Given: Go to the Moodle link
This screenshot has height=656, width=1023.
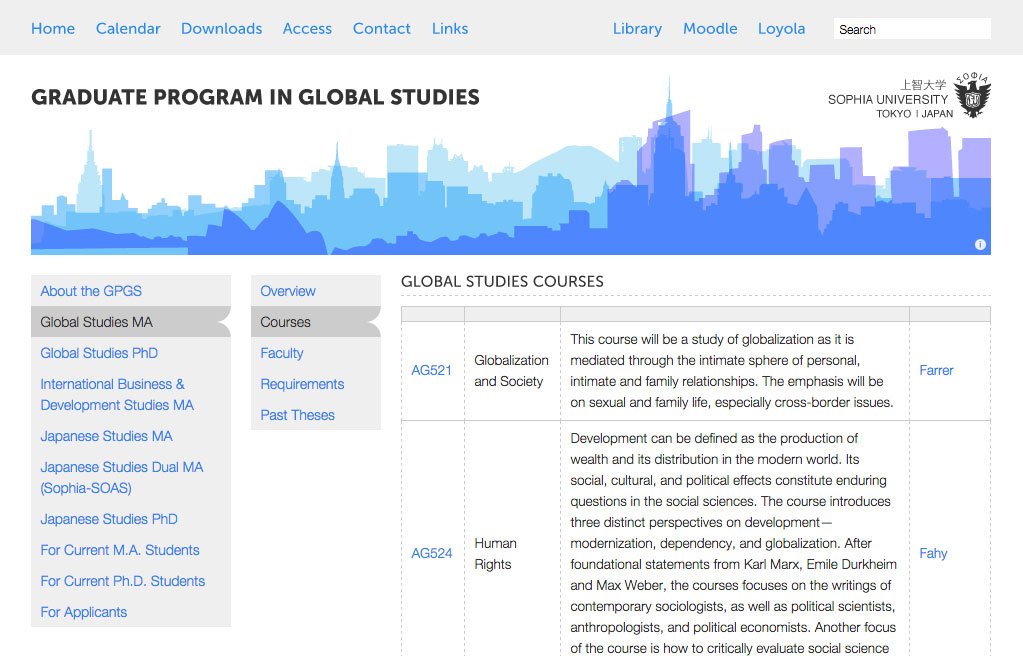Looking at the screenshot, I should tap(710, 29).
